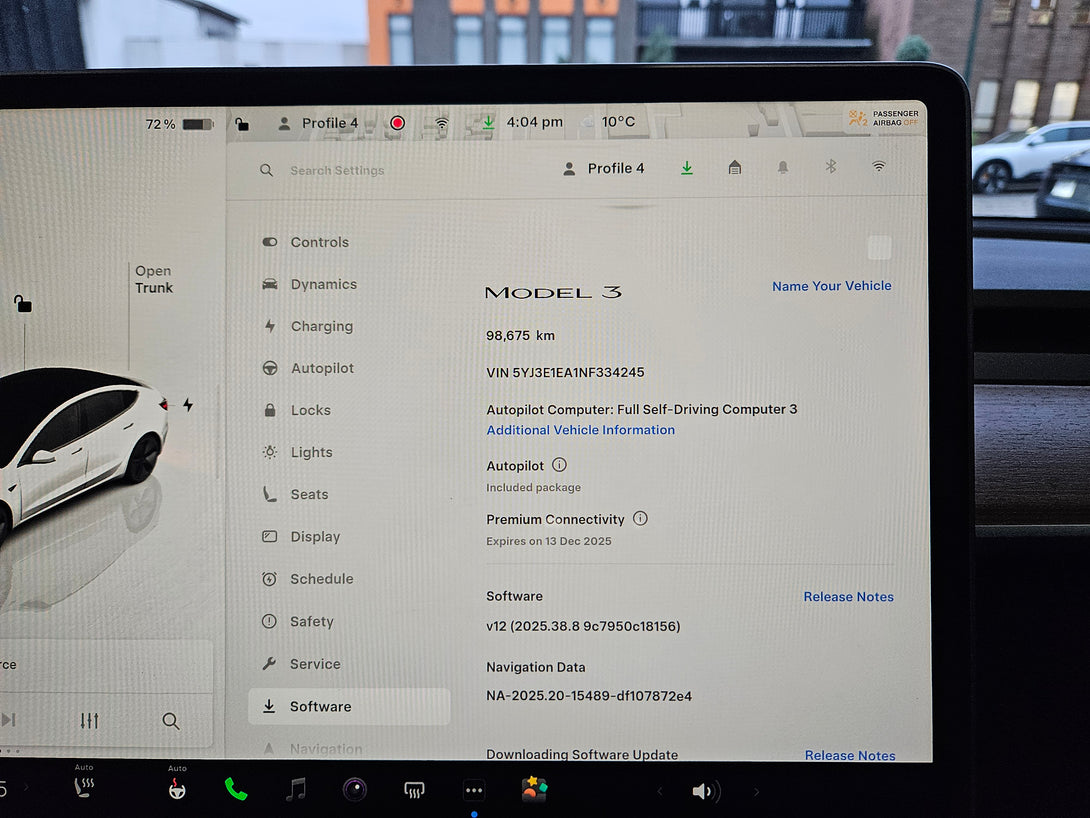Toggle the red dashcam recording indicator
The width and height of the screenshot is (1090, 818).
397,123
